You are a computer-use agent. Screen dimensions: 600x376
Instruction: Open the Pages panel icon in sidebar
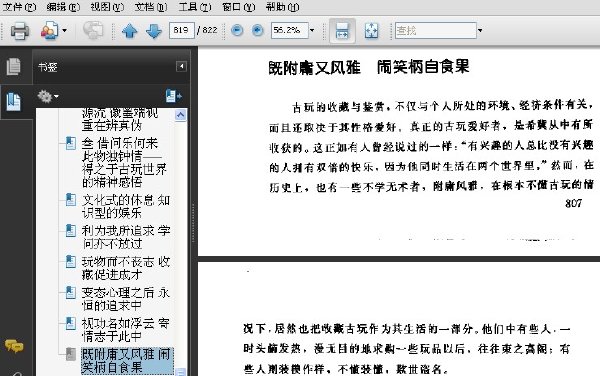[x=14, y=67]
